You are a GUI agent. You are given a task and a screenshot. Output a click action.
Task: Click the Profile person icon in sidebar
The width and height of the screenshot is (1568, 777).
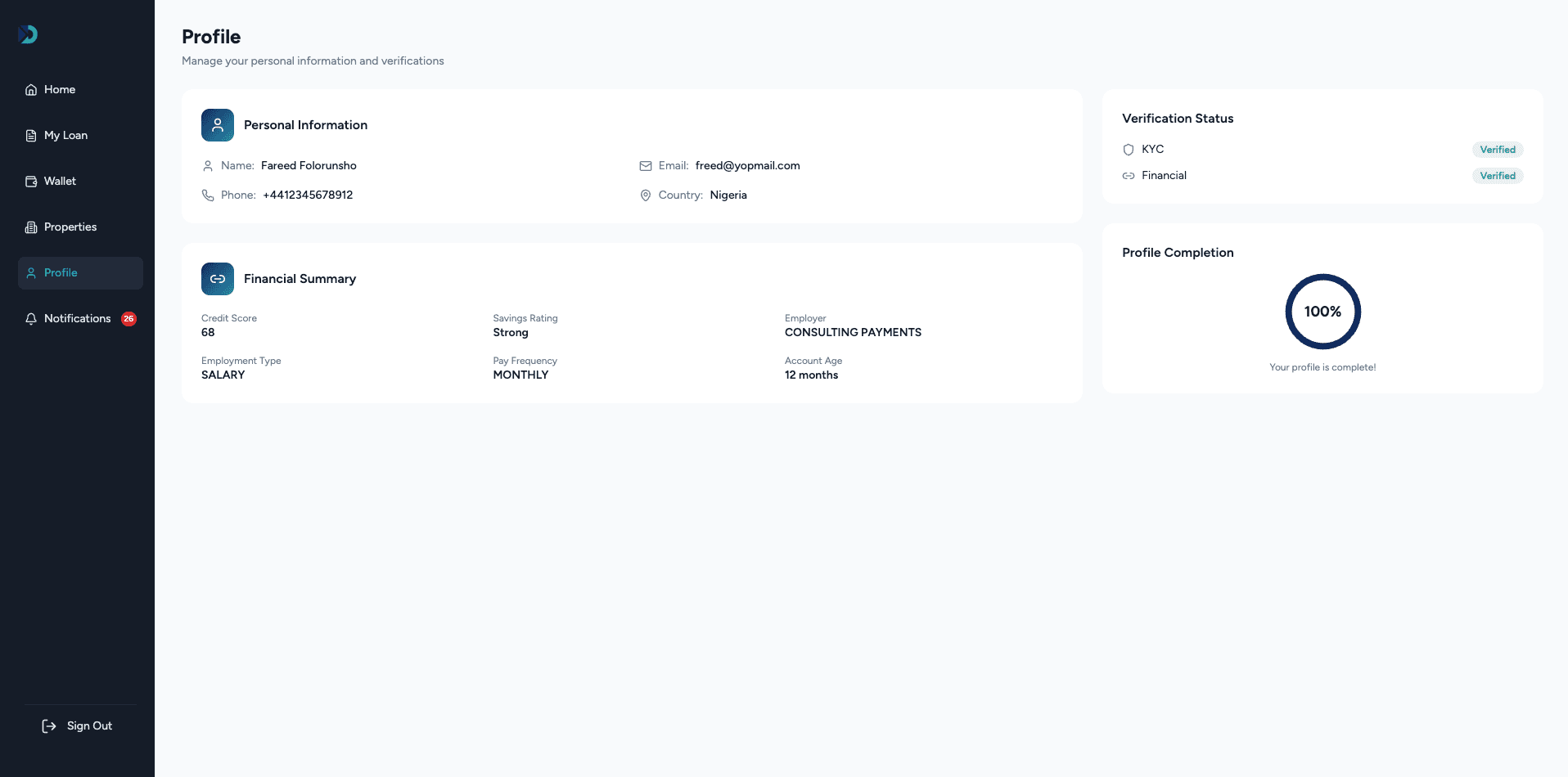point(31,273)
